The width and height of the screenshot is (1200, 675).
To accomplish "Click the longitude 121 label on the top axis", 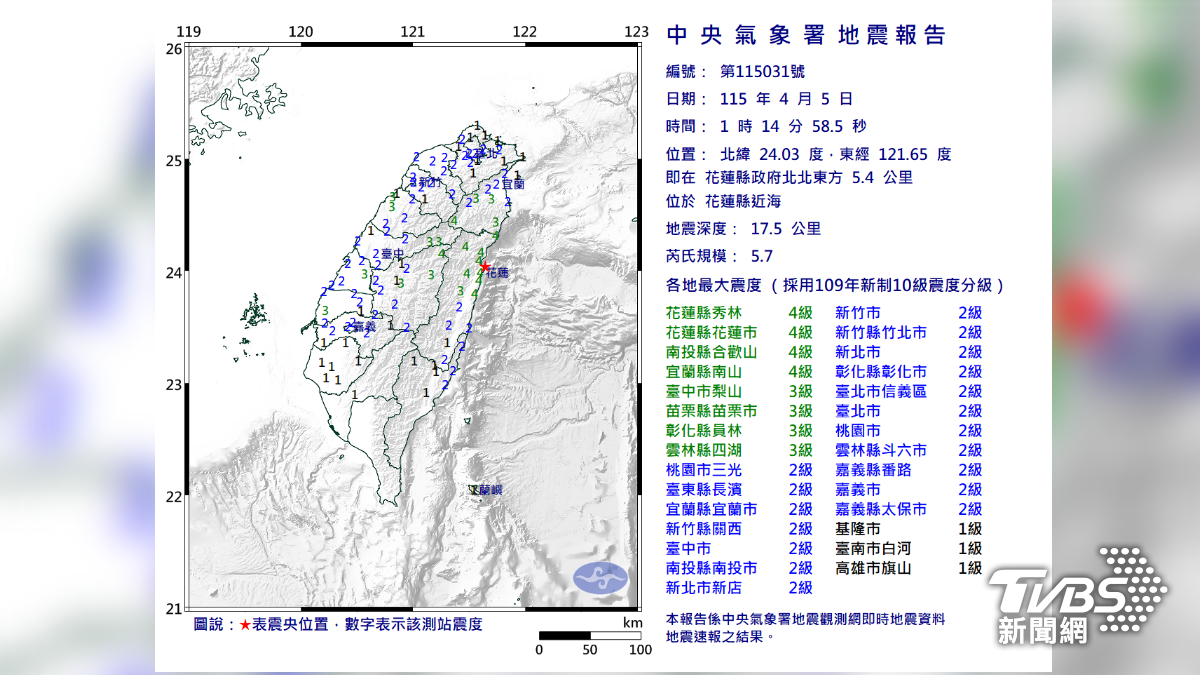I will point(412,32).
